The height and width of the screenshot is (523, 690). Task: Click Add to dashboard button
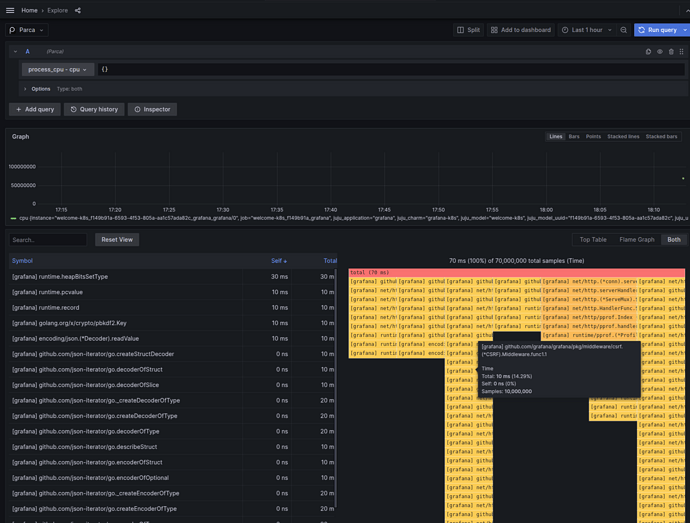(x=521, y=30)
